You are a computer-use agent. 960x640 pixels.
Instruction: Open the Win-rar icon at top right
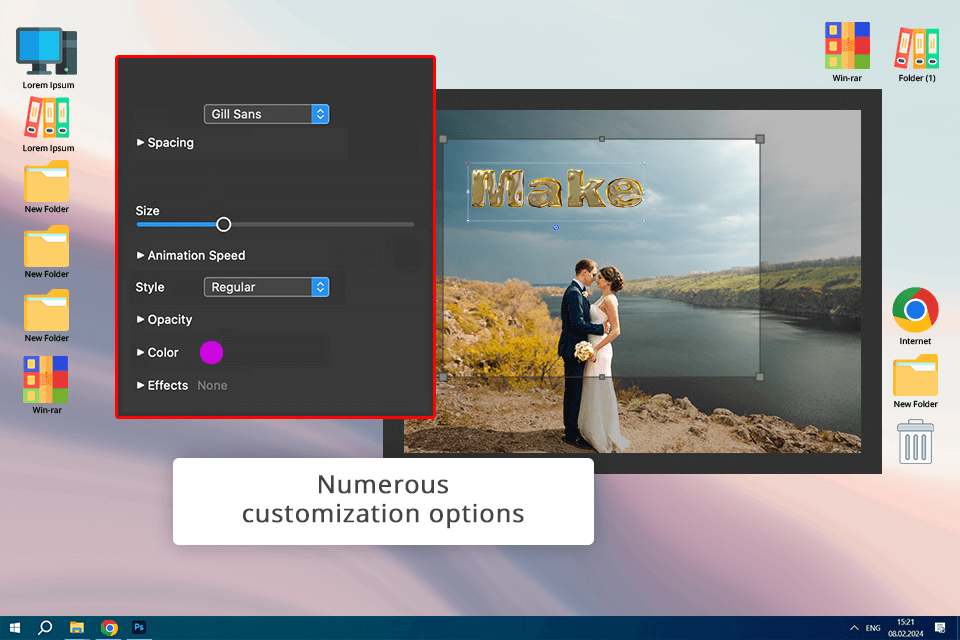coord(847,52)
